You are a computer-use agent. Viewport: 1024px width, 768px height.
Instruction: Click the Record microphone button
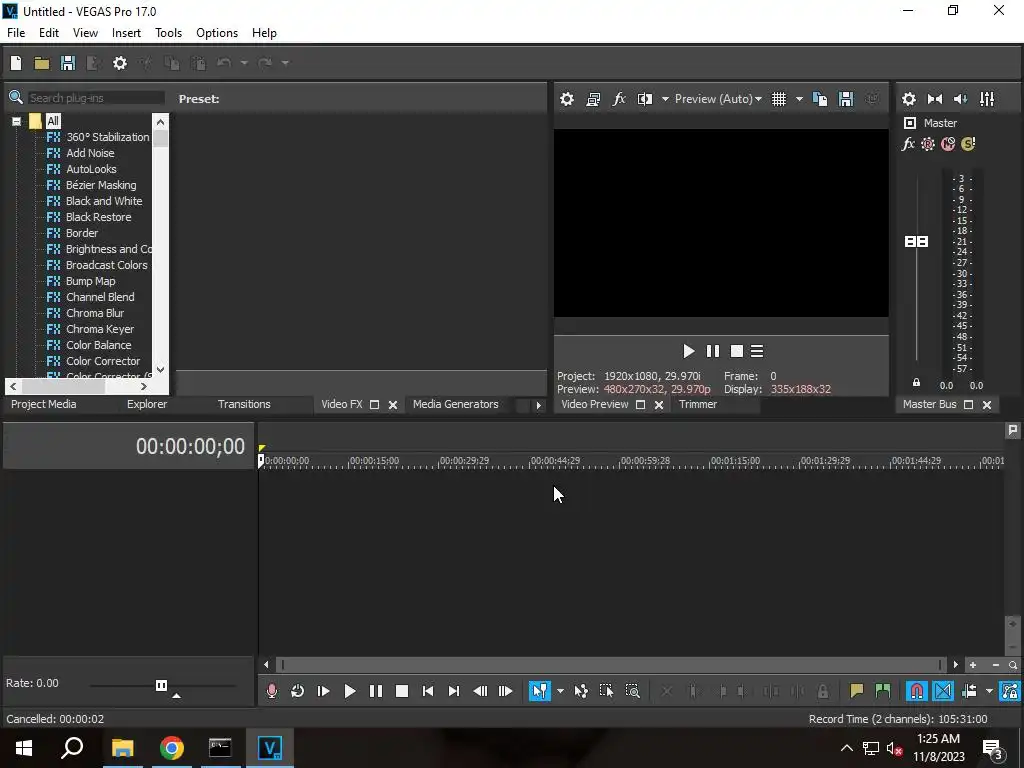click(x=272, y=691)
